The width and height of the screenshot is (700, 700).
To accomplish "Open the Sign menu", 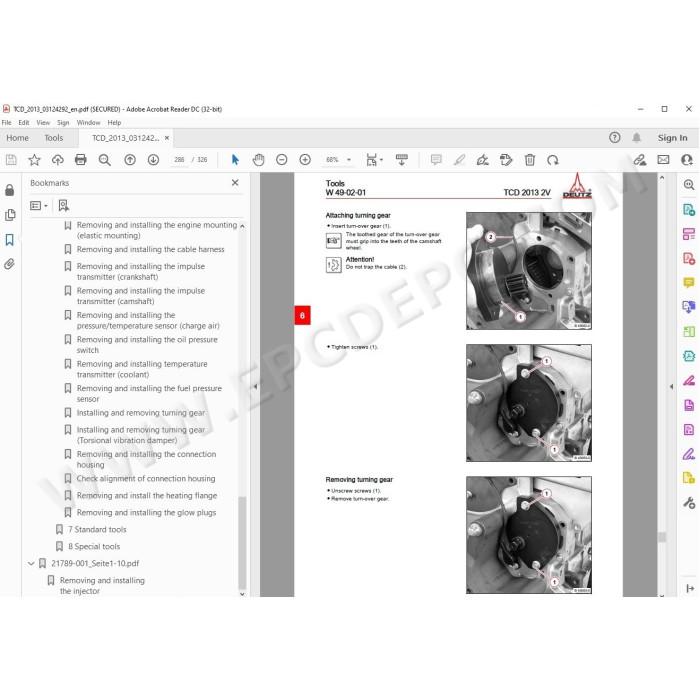I will [63, 122].
